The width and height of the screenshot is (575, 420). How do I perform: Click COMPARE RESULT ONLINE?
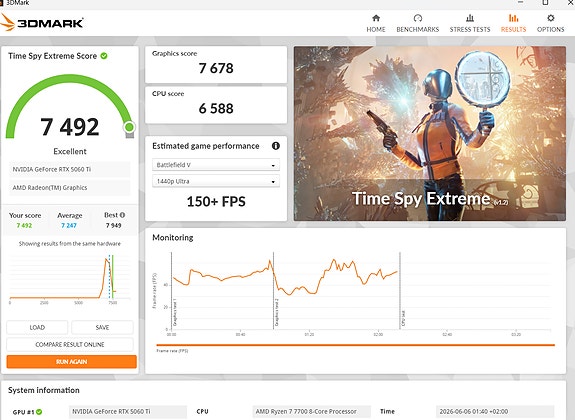[x=70, y=344]
